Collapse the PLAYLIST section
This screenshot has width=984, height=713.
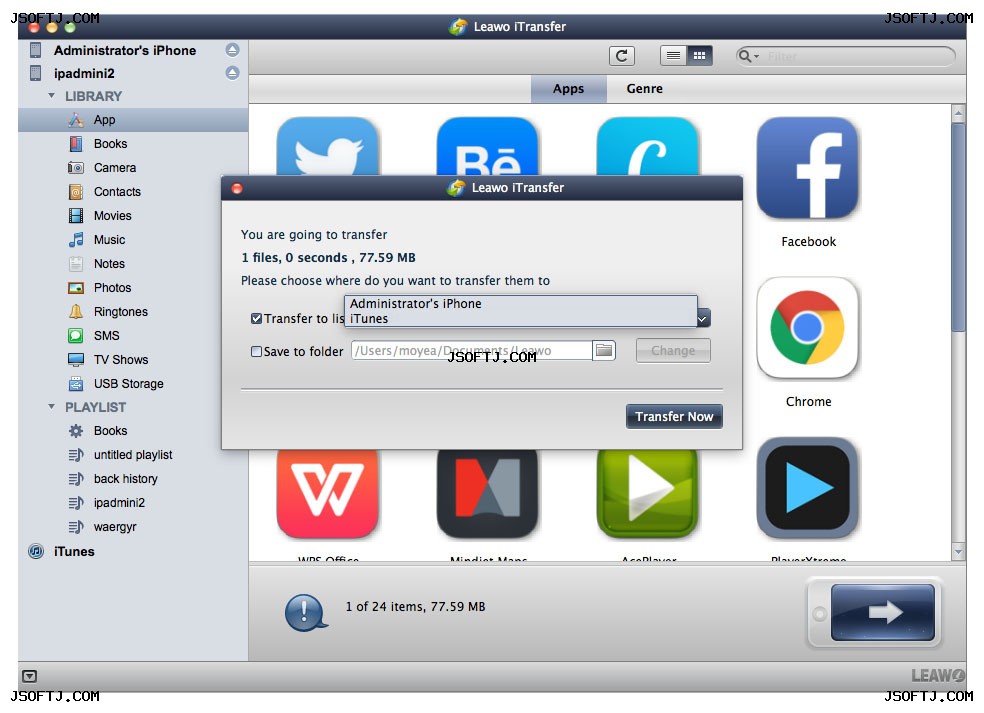click(51, 407)
